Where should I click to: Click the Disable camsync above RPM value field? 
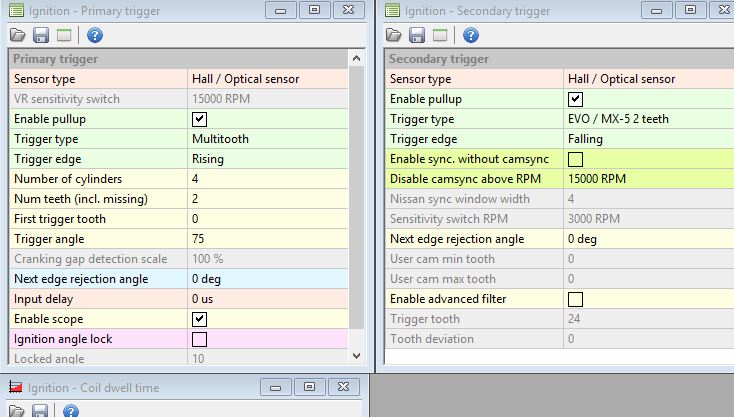pyautogui.click(x=645, y=179)
